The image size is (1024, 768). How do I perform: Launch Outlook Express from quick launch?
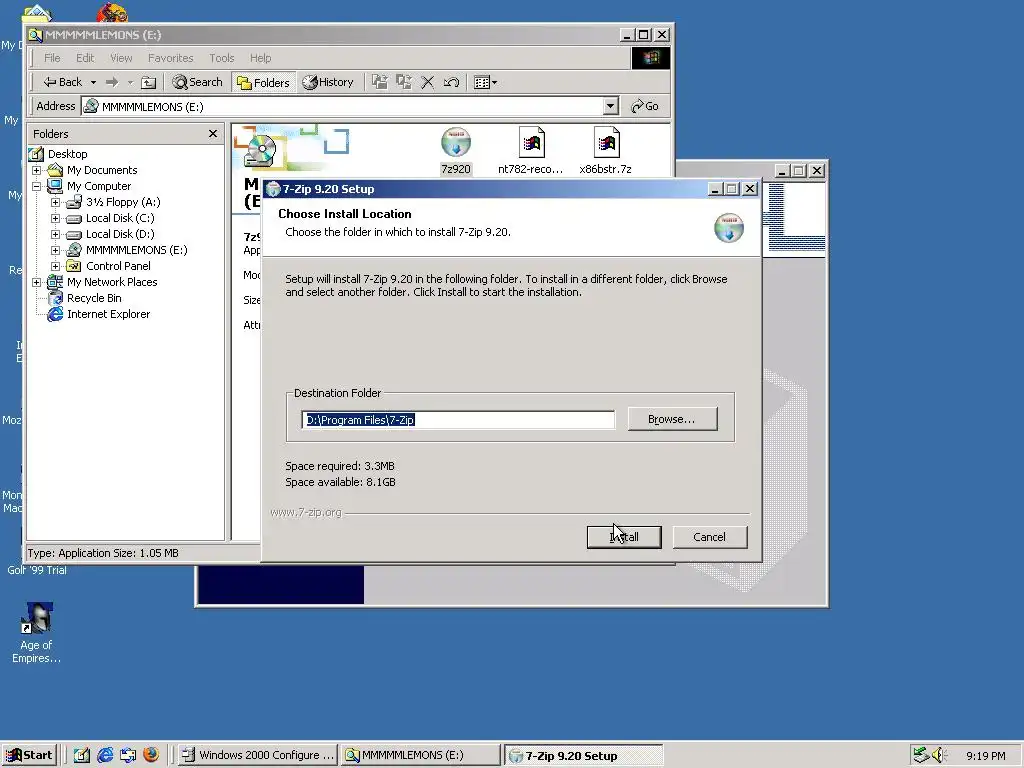[128, 755]
